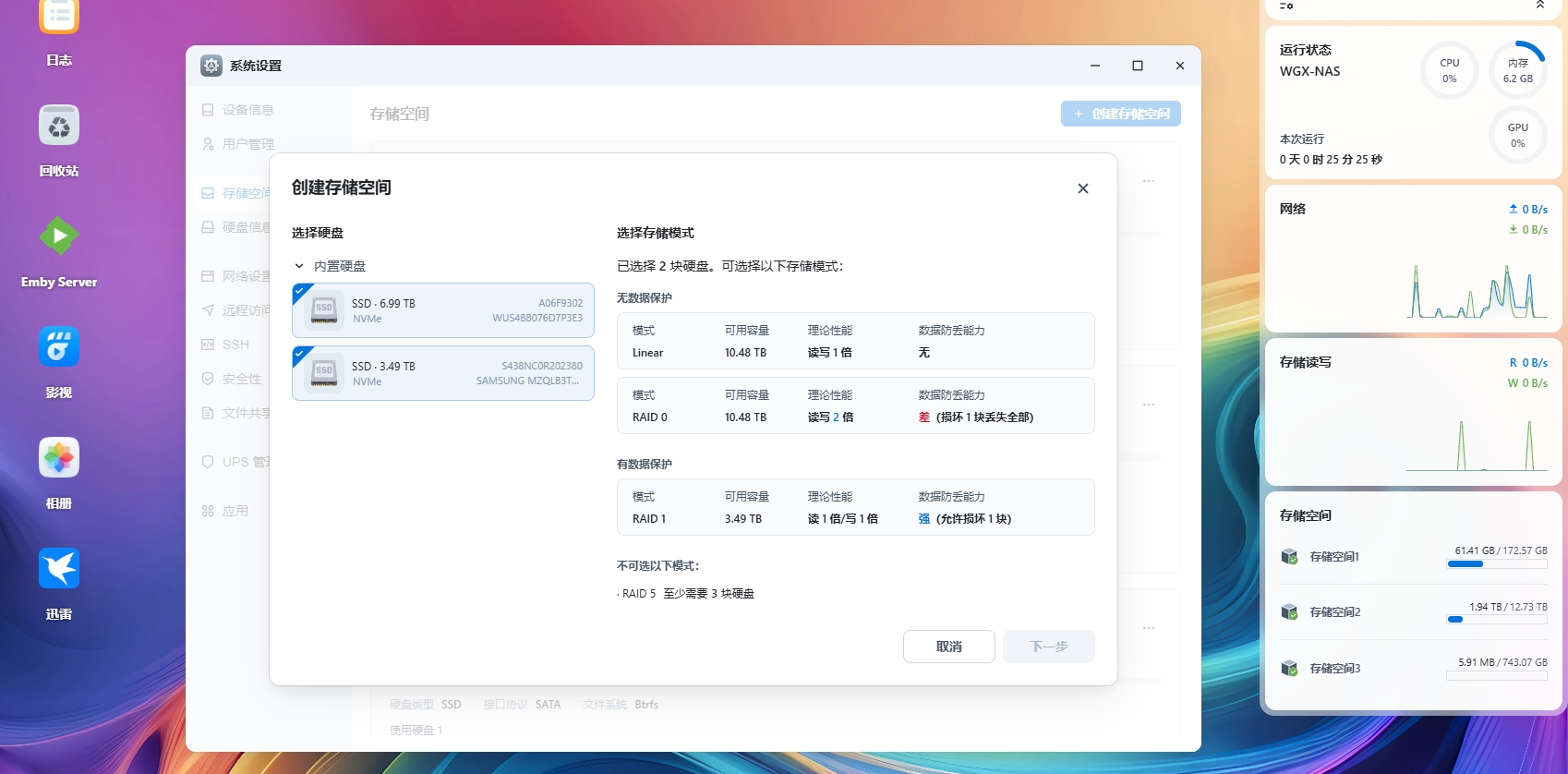Screen dimensions: 1568x774
Task: Click the '5.91 MB / 743.07 GB' usage text
Action: tap(1502, 662)
